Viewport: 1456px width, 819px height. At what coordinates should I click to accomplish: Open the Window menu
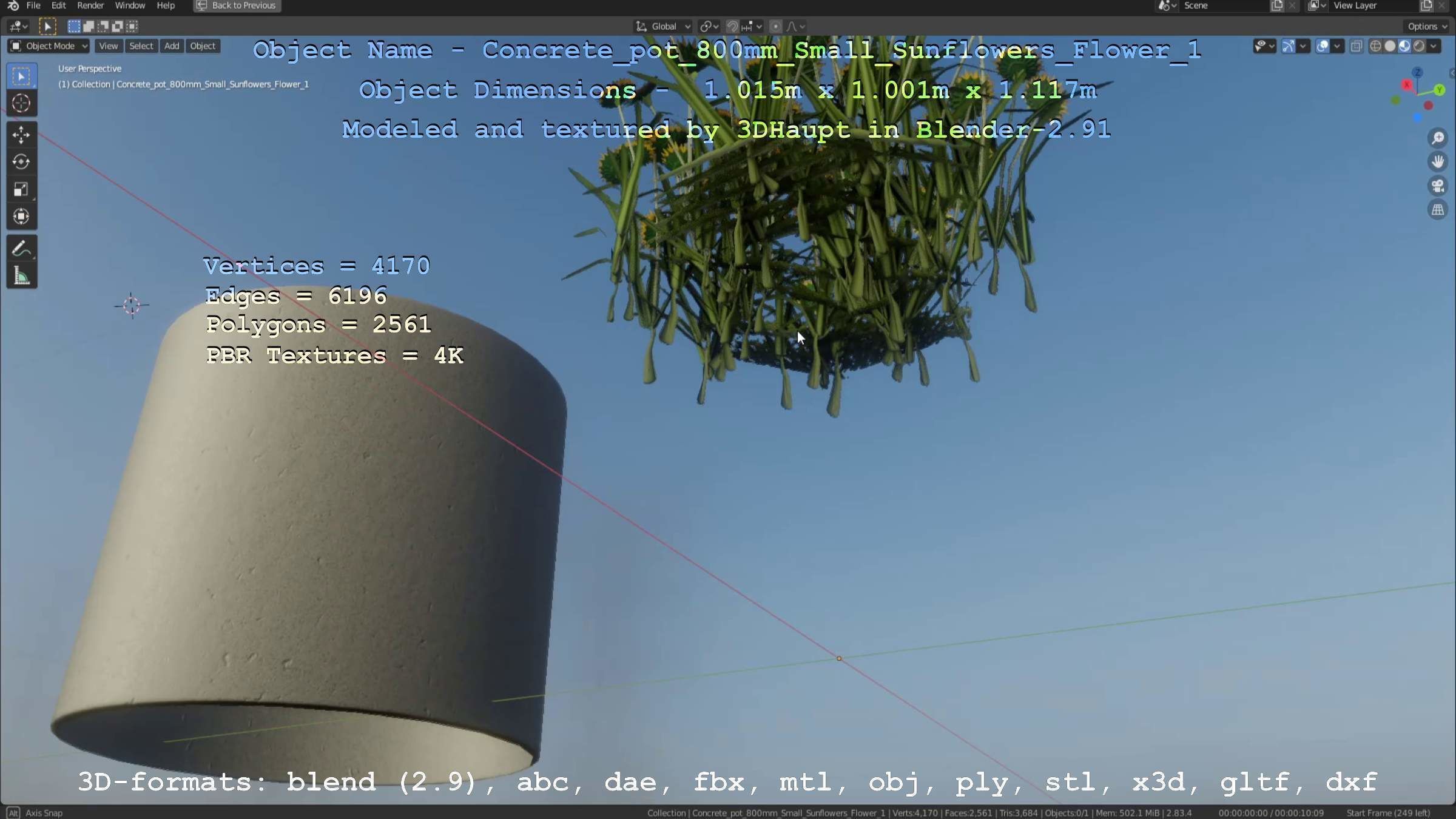(x=130, y=5)
